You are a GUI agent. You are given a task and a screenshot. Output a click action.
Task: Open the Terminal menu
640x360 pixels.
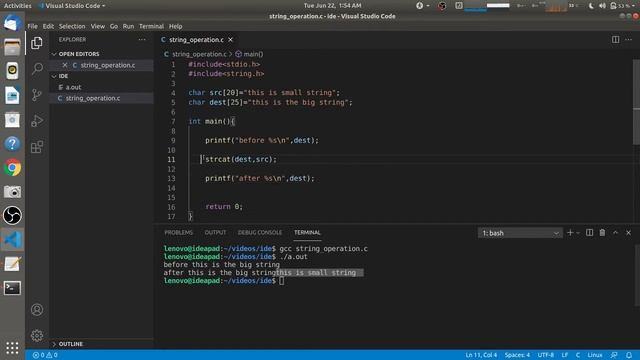(151, 26)
